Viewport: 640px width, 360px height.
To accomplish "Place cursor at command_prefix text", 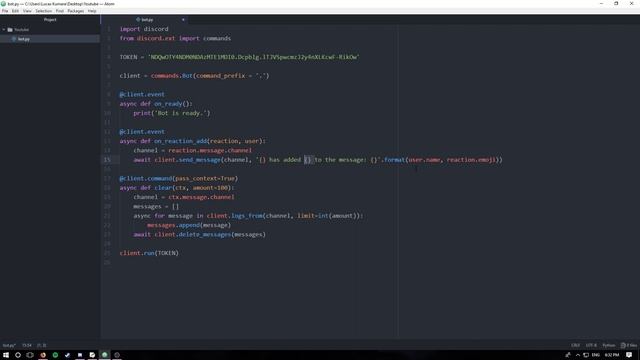I will pos(220,76).
